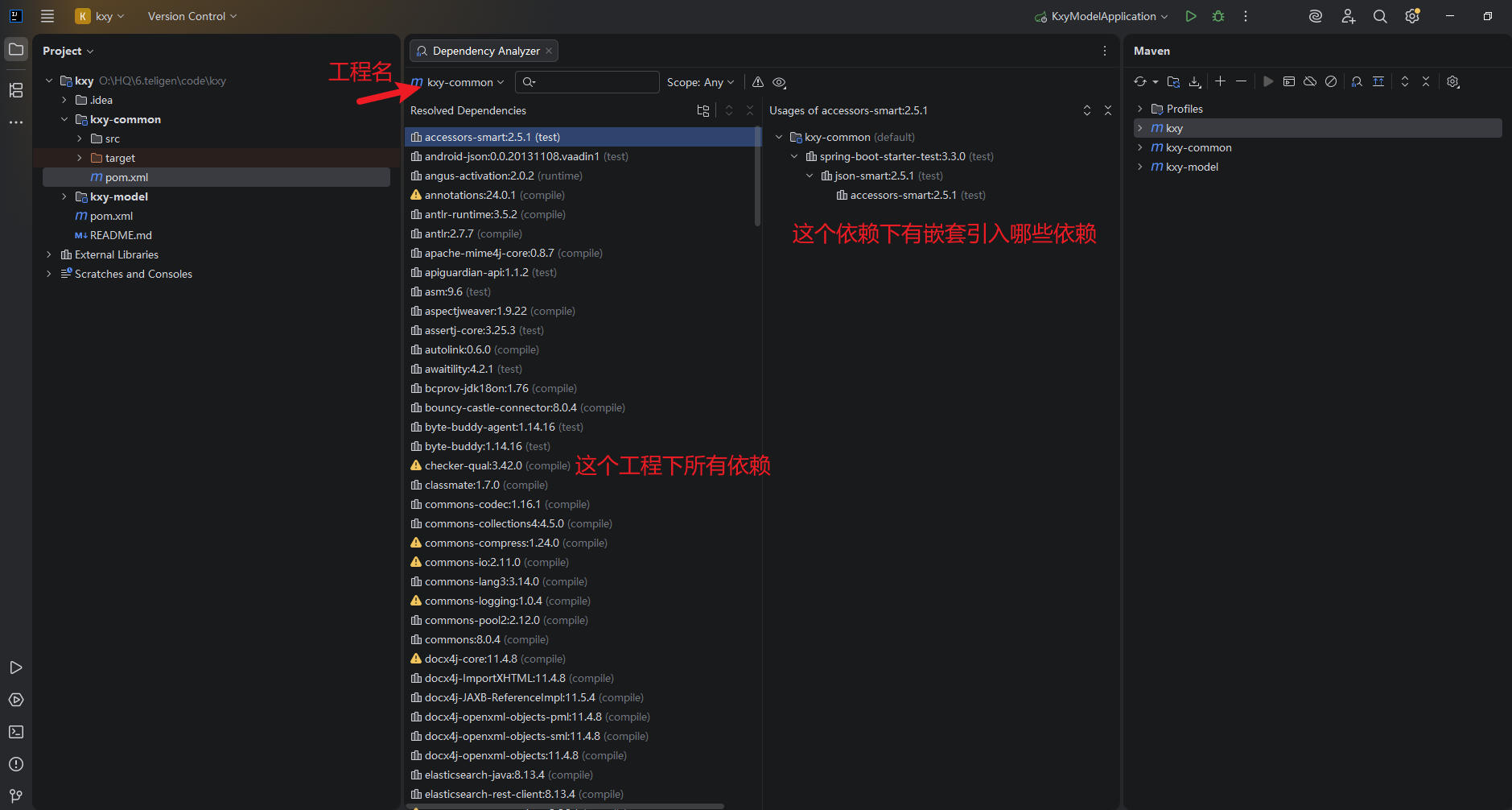Toggle Maven skip tests mode
The width and height of the screenshot is (1512, 810).
click(1331, 81)
